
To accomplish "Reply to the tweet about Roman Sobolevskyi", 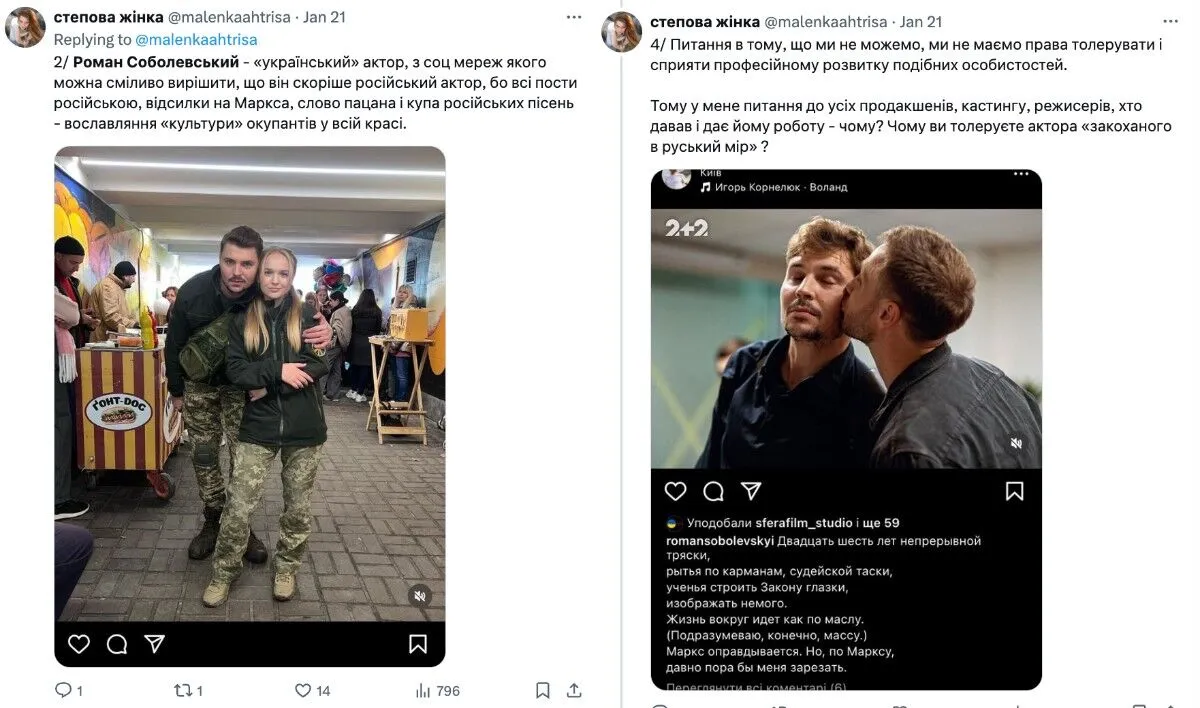I will [65, 690].
